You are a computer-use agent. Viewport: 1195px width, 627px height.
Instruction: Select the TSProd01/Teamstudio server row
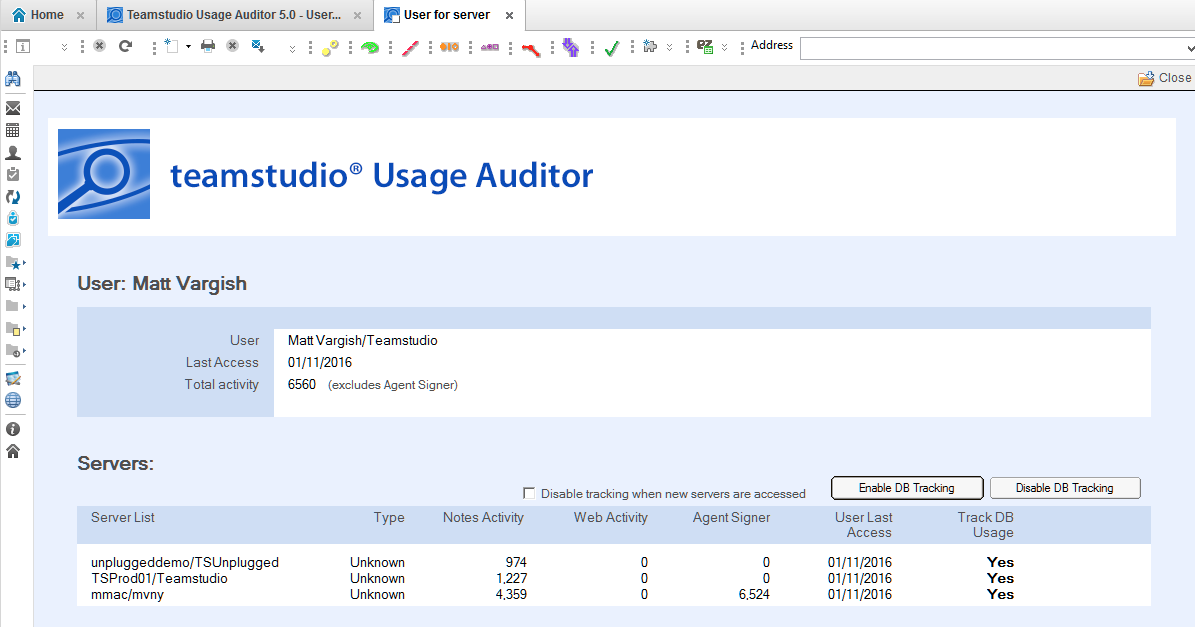pos(614,578)
